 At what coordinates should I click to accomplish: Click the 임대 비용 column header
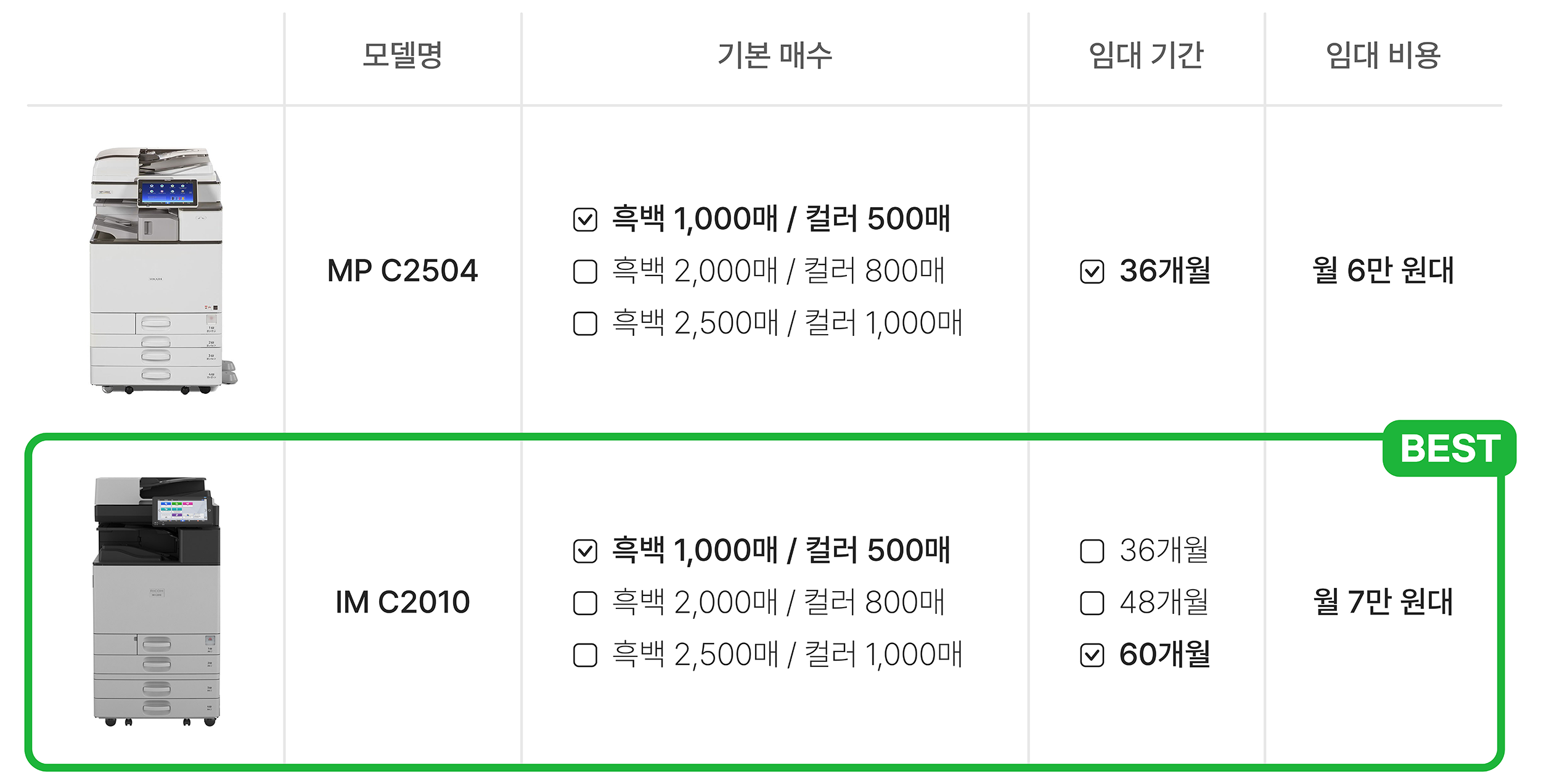coord(1383,55)
